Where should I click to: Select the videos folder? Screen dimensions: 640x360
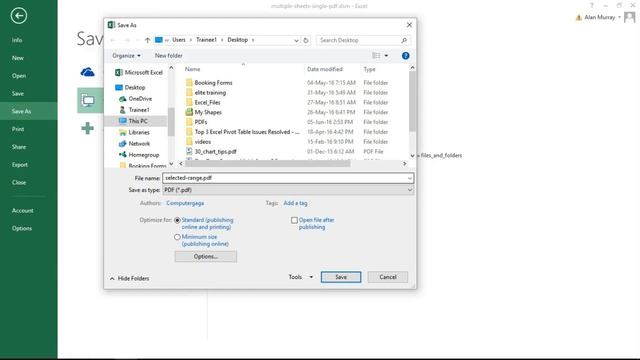[198, 142]
